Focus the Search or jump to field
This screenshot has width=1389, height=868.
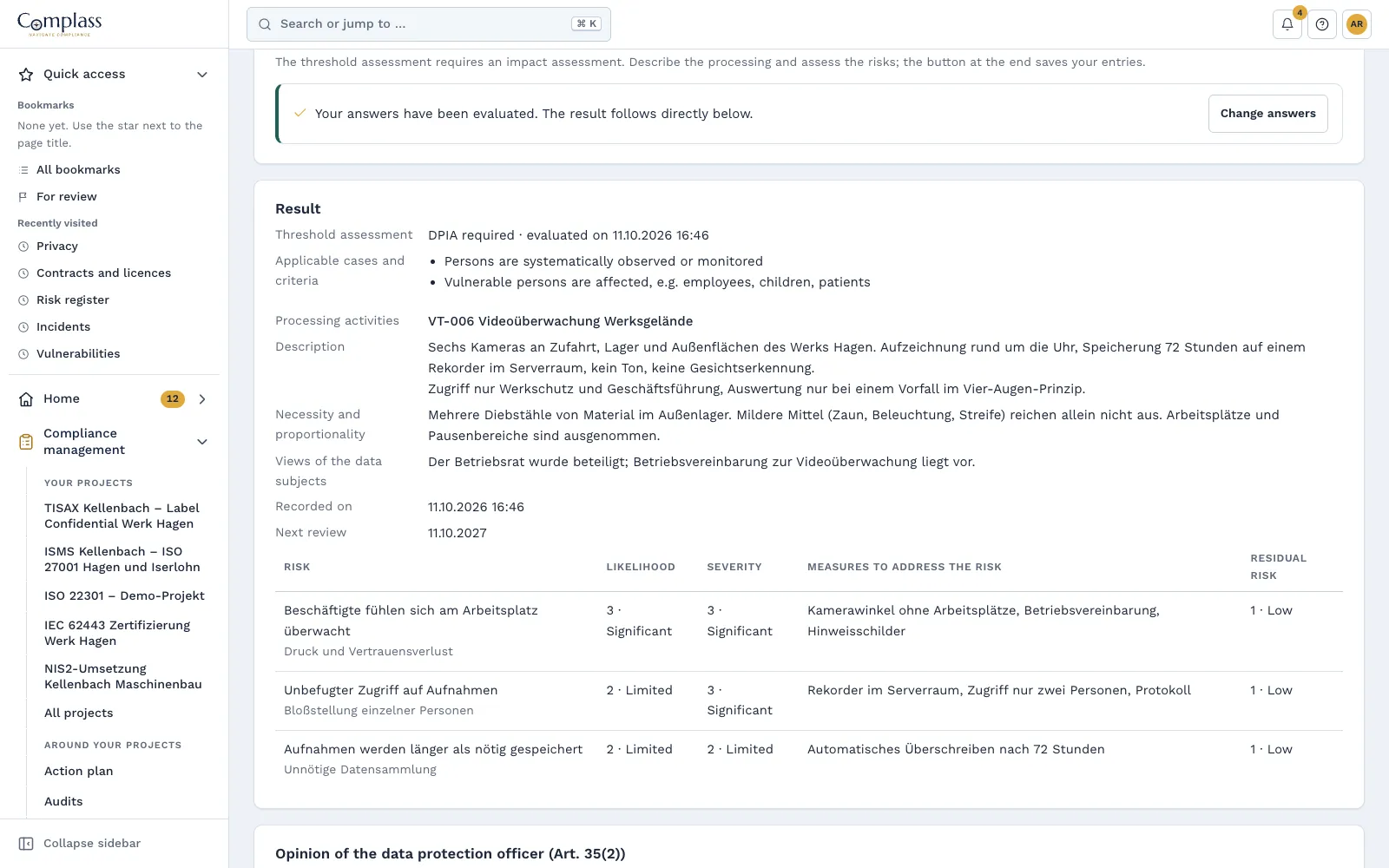point(429,24)
